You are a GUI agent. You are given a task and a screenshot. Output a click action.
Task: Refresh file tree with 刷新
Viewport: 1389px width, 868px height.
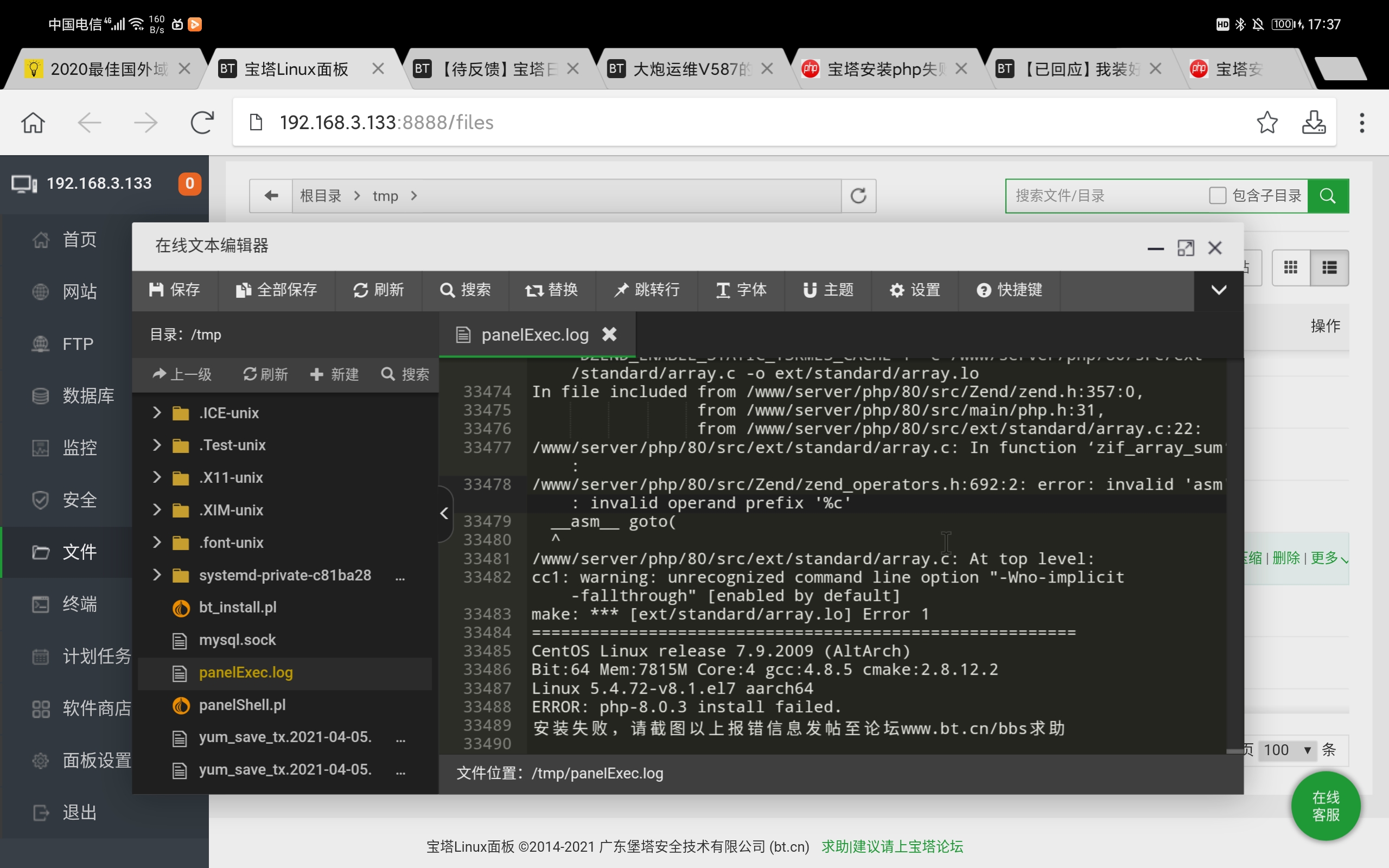pyautogui.click(x=265, y=374)
